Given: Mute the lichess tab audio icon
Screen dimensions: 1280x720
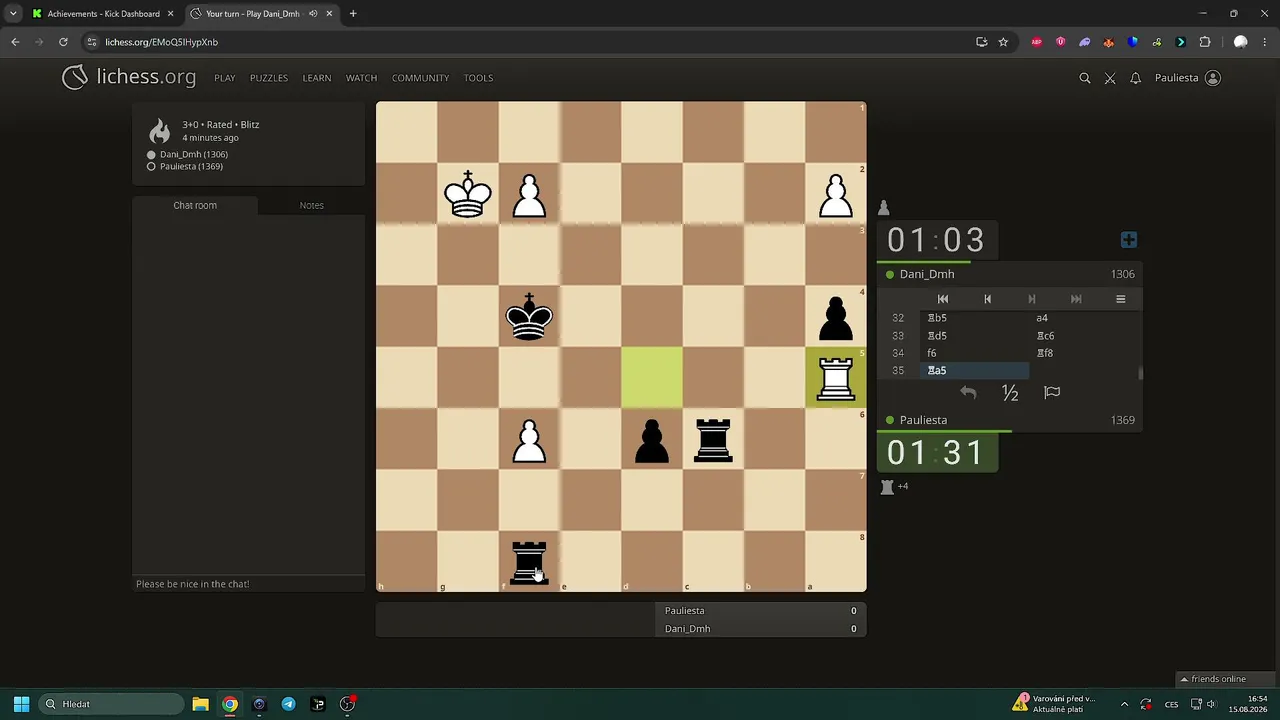Looking at the screenshot, I should (x=314, y=14).
